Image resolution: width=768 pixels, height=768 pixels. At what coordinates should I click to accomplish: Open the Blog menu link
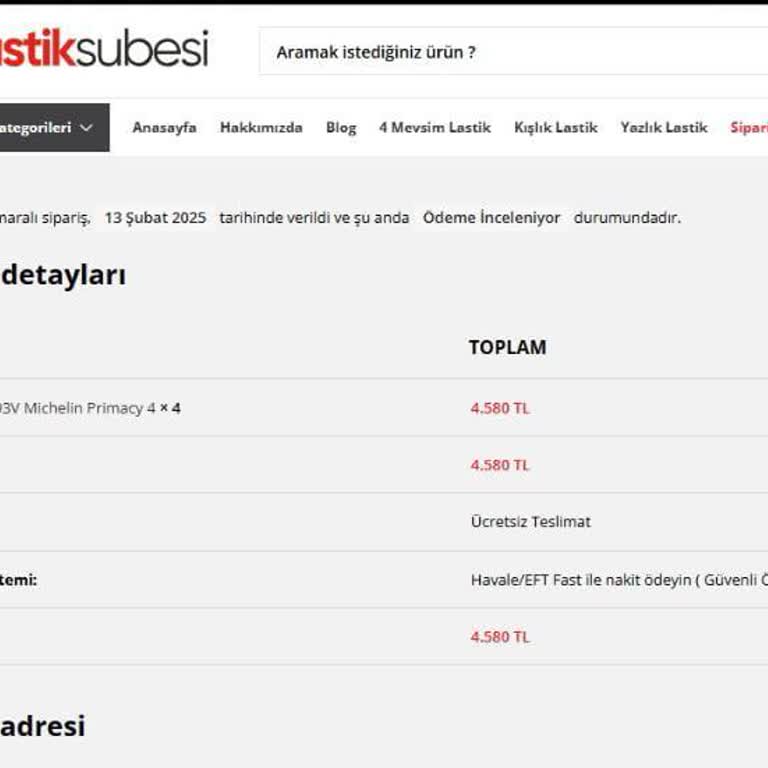[341, 127]
